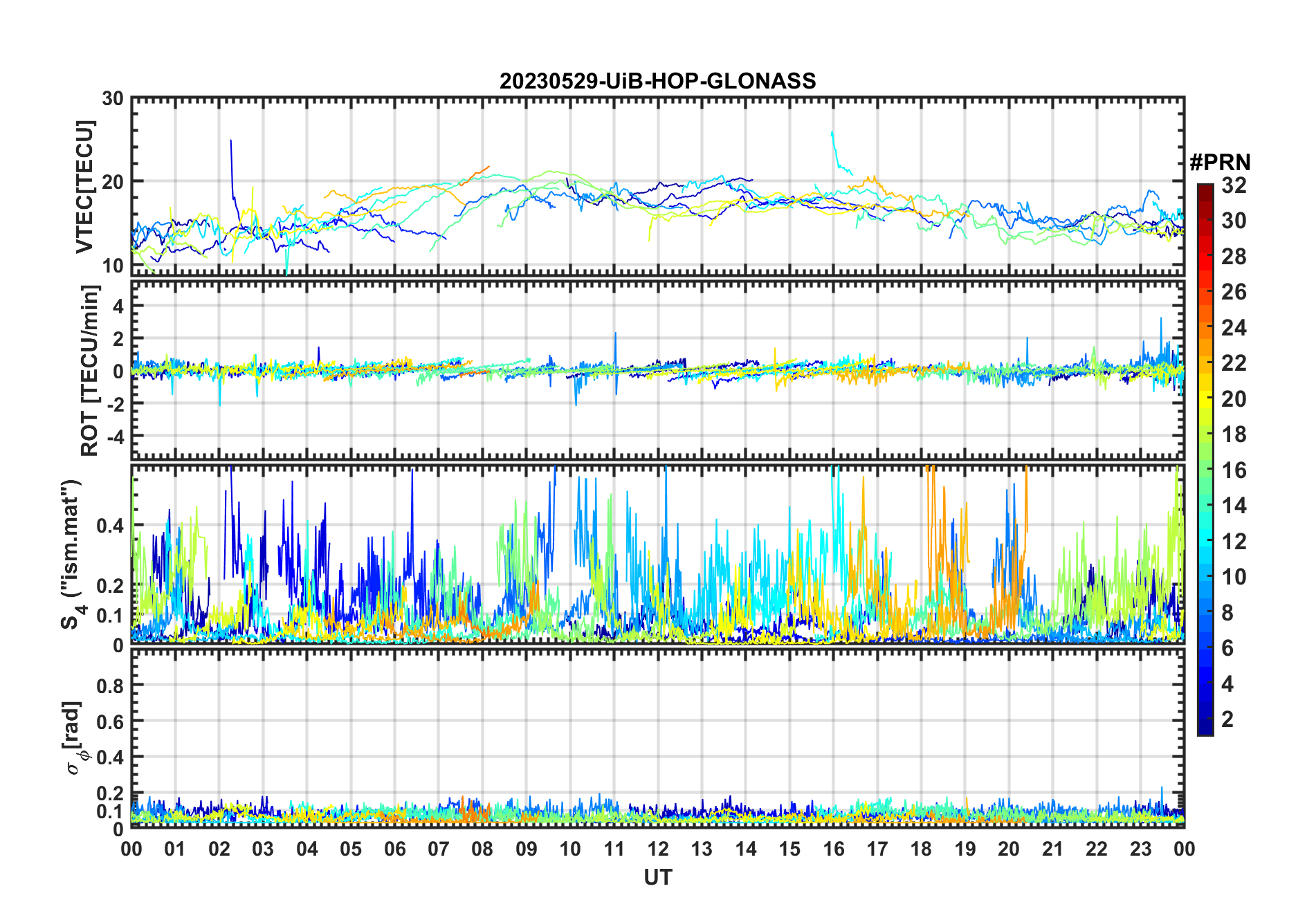Click inside the VTEC plot panel

tap(657, 187)
